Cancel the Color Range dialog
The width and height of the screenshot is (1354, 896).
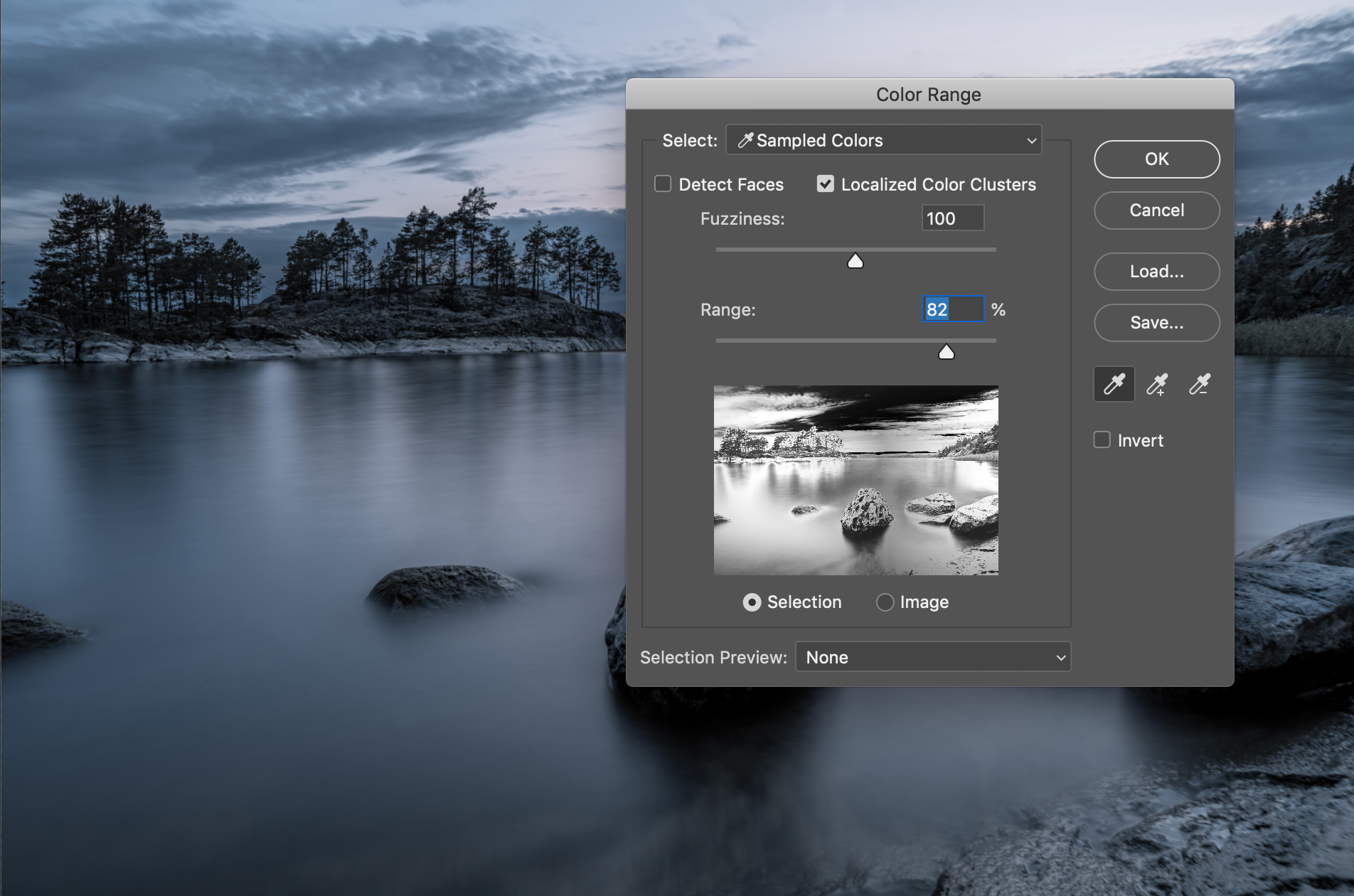(x=1156, y=210)
